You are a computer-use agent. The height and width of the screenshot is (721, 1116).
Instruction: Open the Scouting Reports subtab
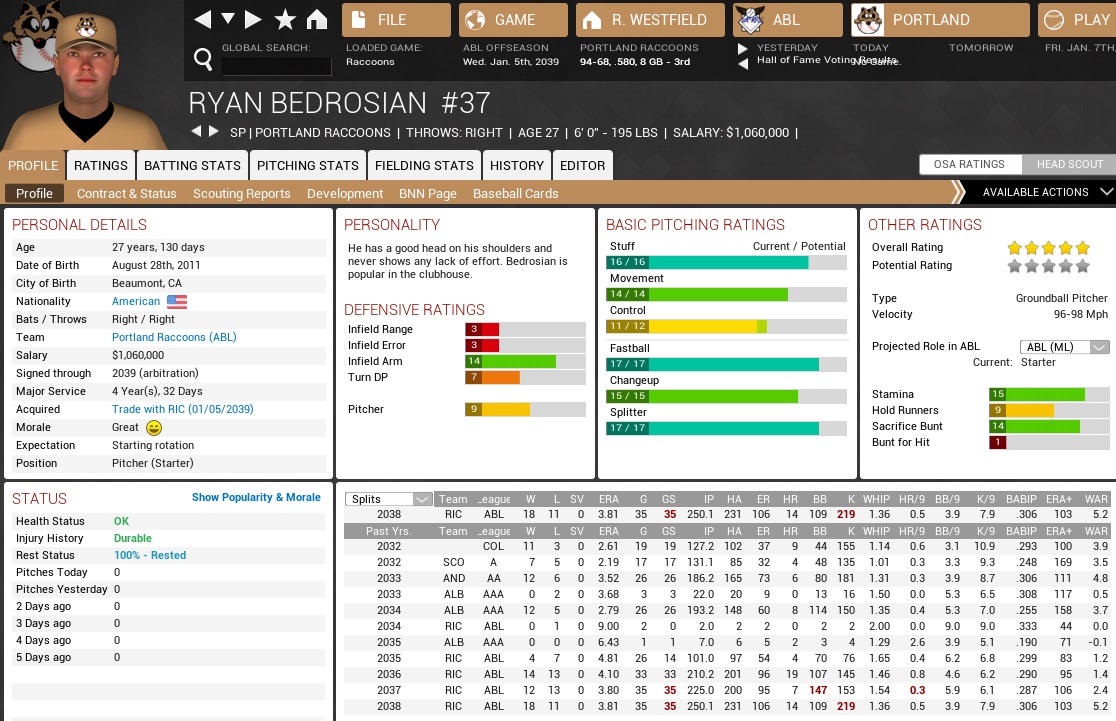(x=241, y=194)
